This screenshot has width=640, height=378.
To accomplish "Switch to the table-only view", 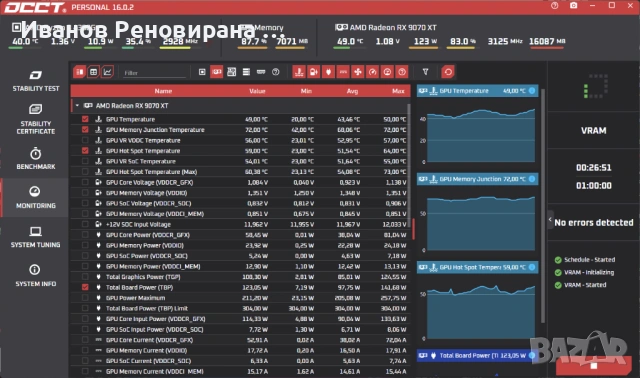I will pos(93,72).
